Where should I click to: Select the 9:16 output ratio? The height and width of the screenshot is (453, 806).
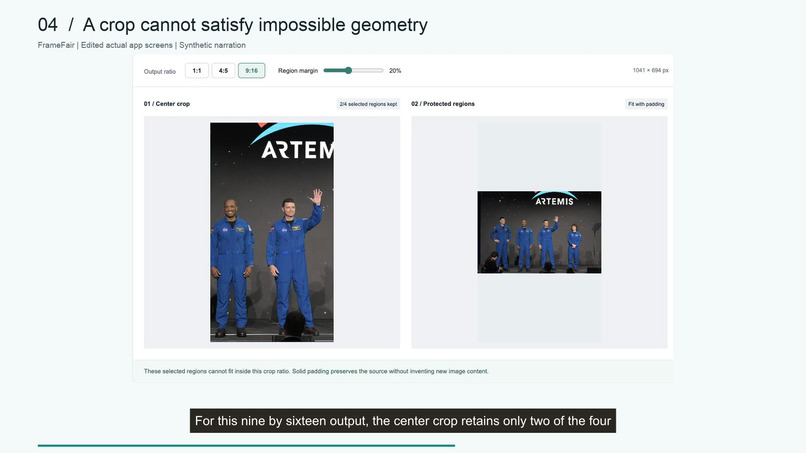tap(251, 70)
